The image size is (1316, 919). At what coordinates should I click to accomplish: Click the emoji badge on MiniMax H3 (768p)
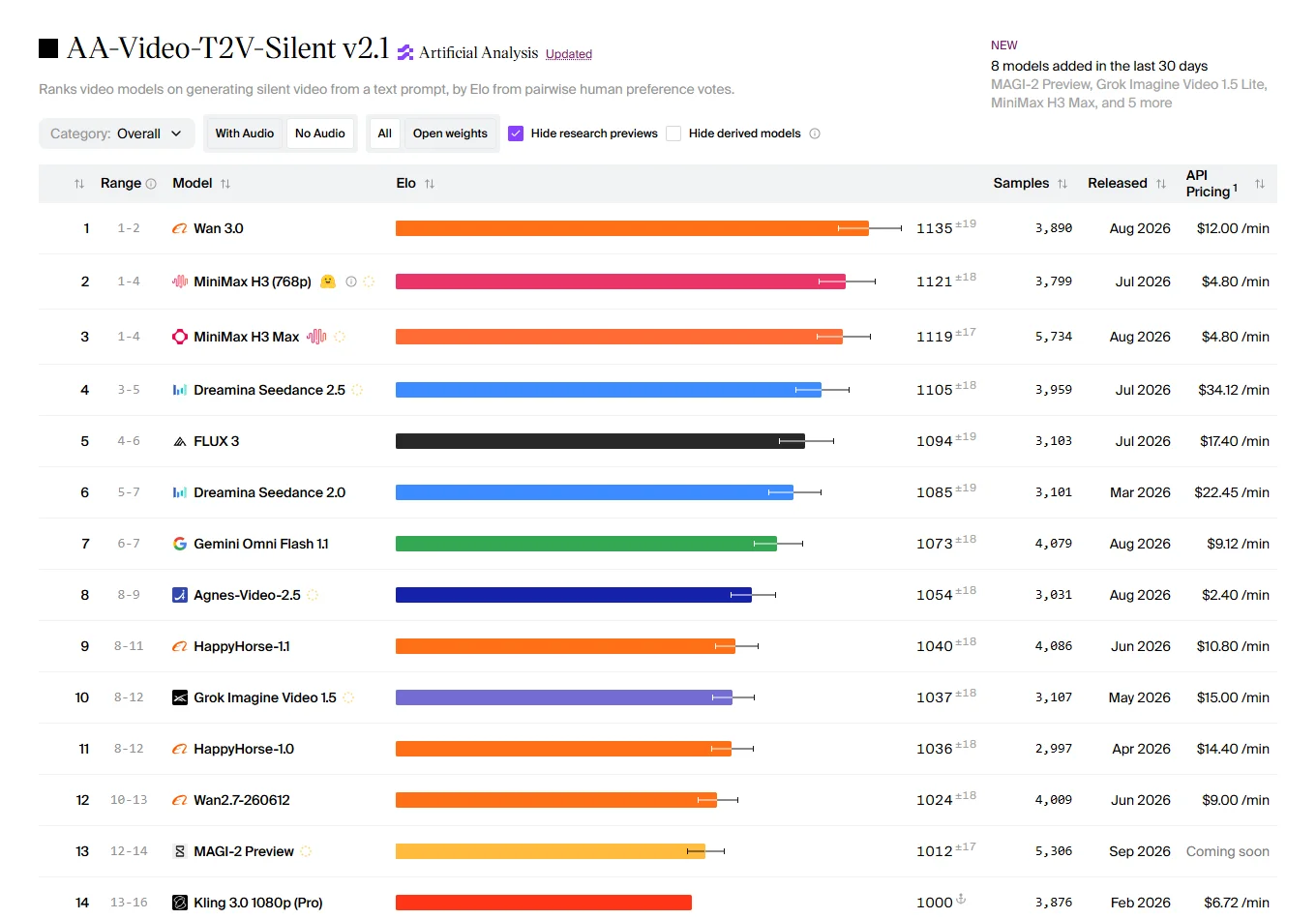[328, 282]
